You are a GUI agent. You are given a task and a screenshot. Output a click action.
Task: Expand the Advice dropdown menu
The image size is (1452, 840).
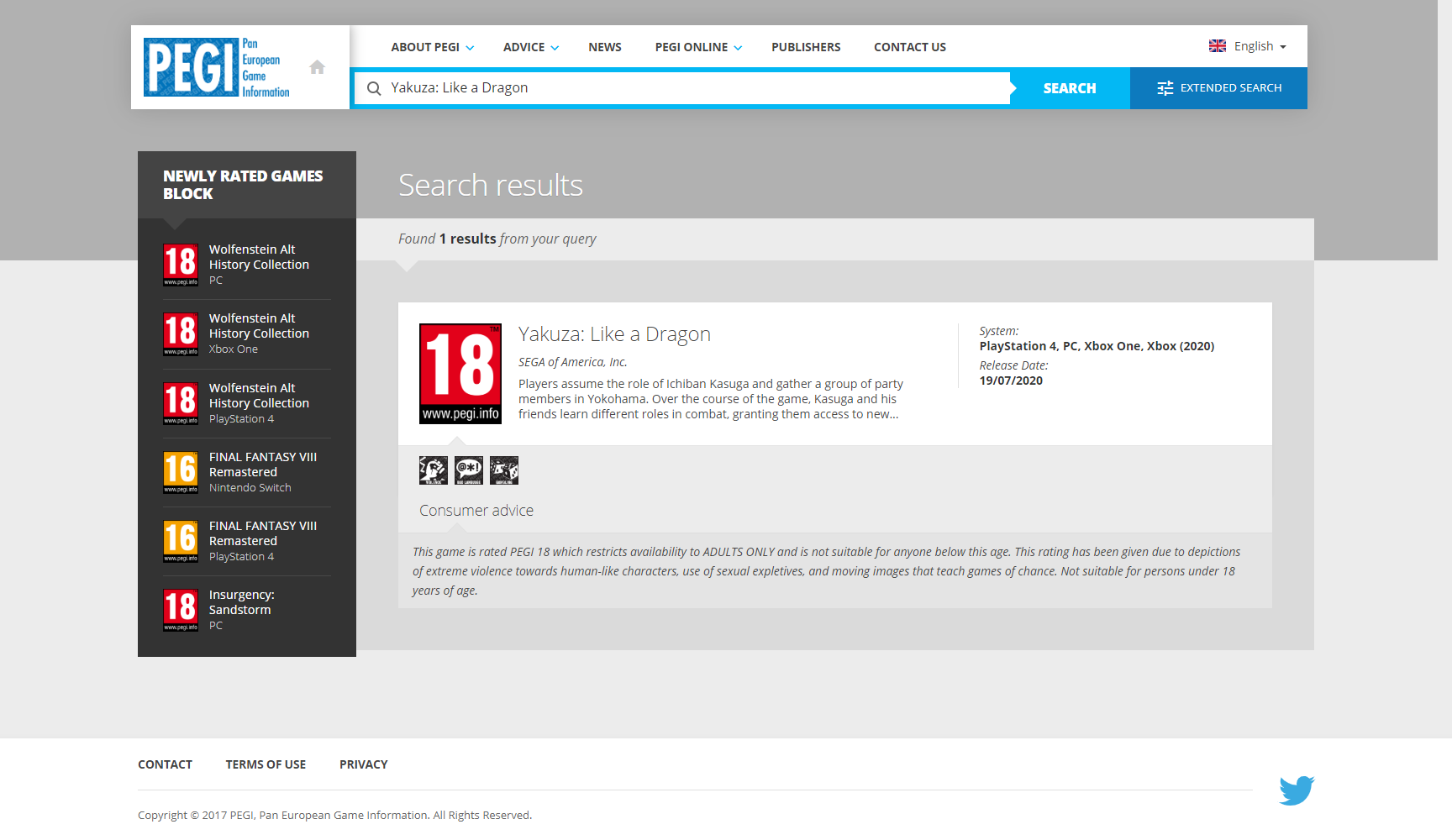530,47
